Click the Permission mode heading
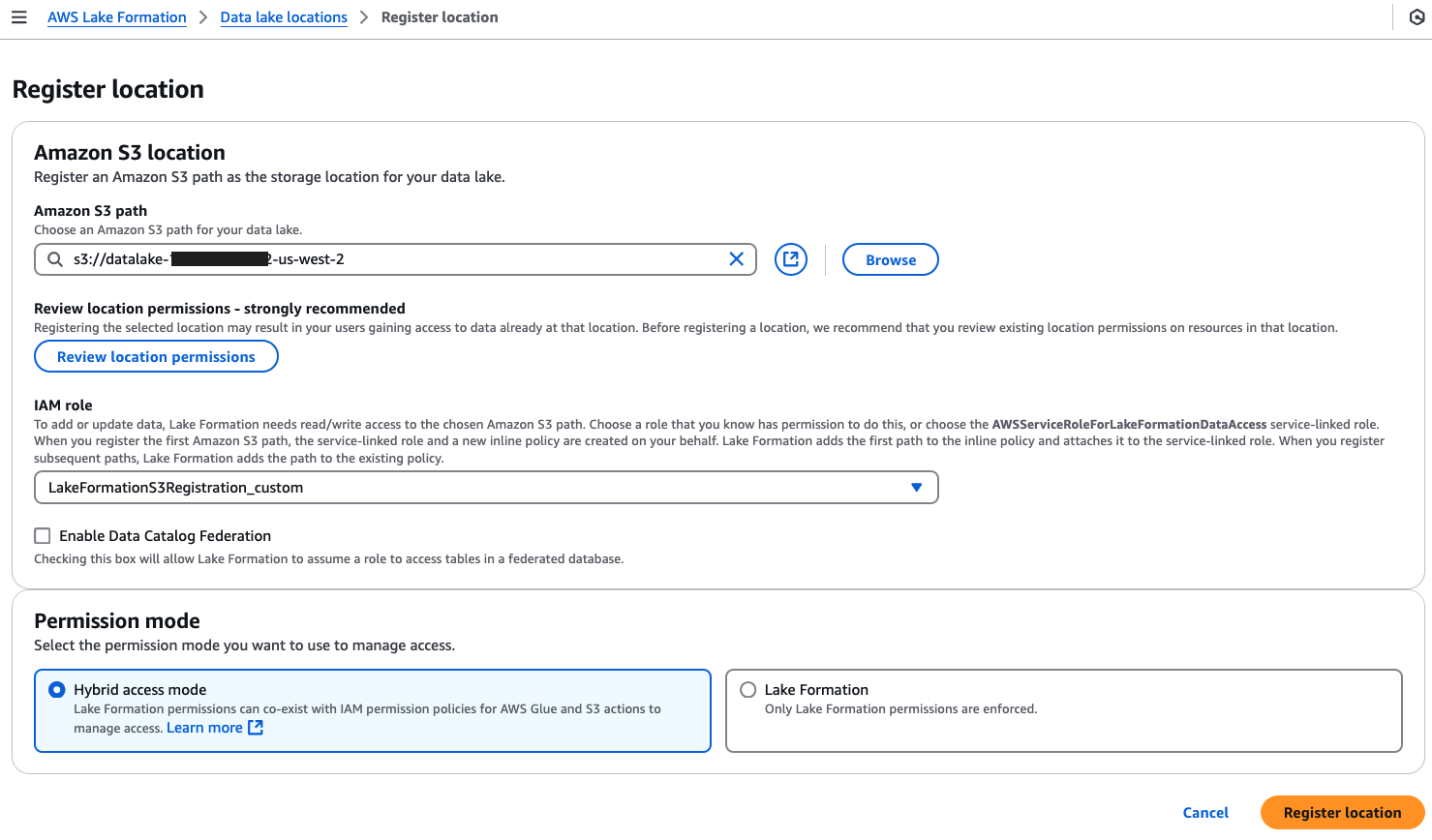 point(117,621)
